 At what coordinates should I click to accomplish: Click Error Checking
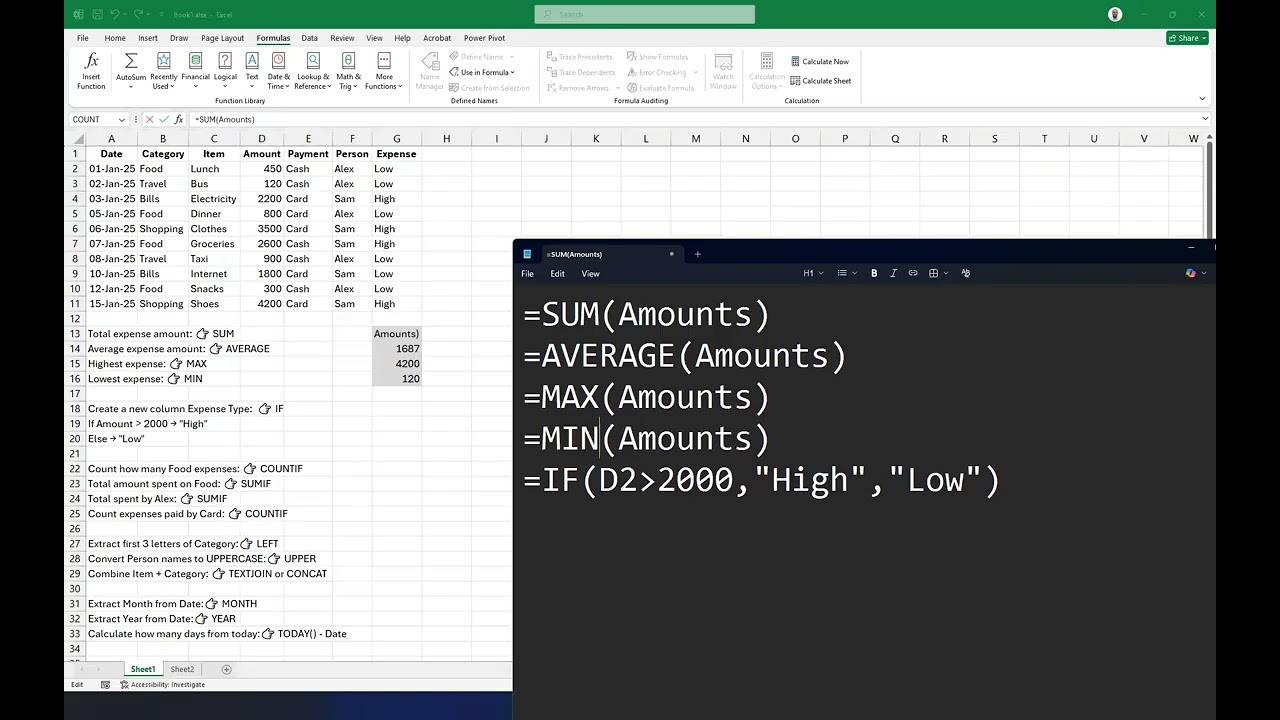tap(659, 72)
